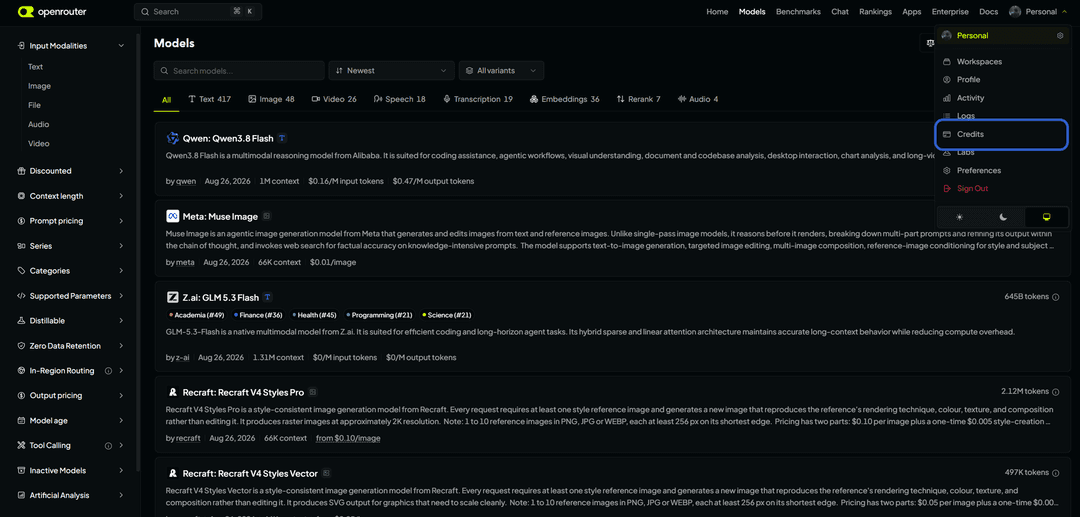1080x517 pixels.
Task: Click the OpenRouter logo
Action: pyautogui.click(x=52, y=12)
